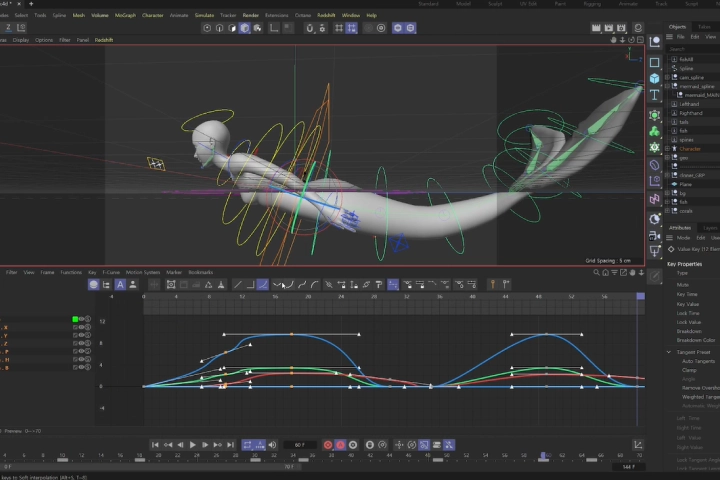The image size is (720, 480).
Task: Jump to previous keyframe
Action: [168, 445]
